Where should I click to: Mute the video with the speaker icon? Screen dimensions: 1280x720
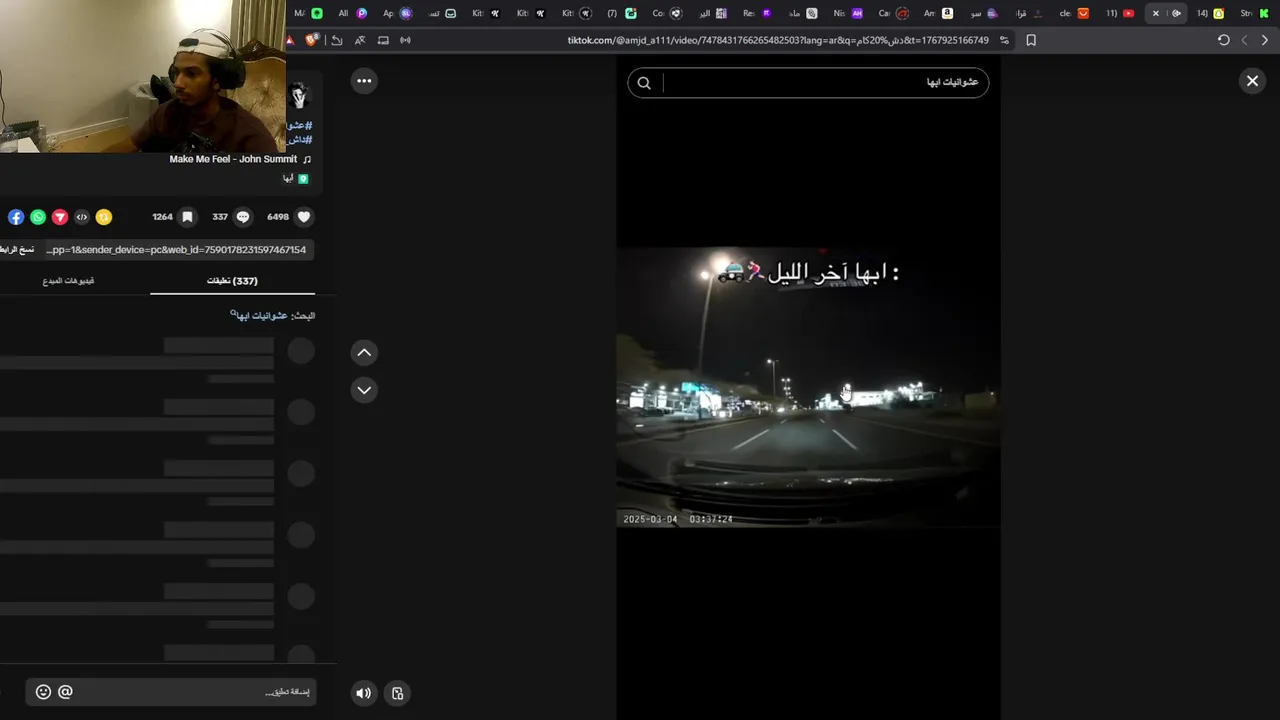click(363, 693)
